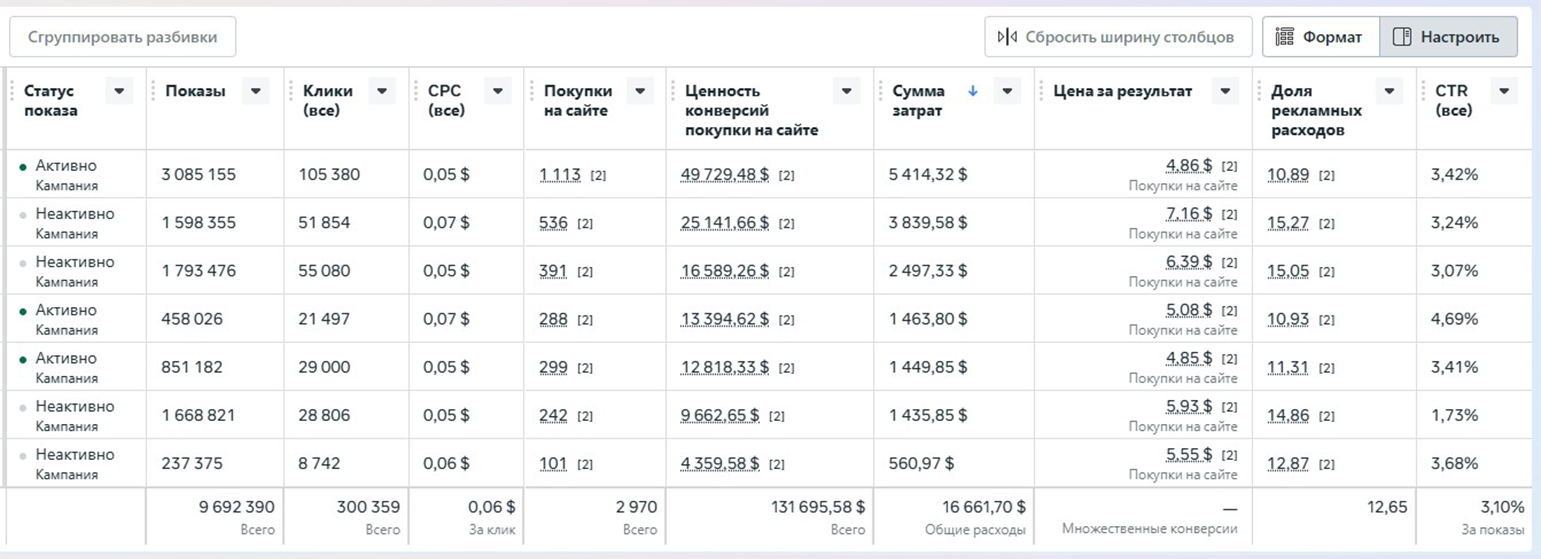The image size is (1541, 559).
Task: Select total purchases 2 970
Action: pos(638,507)
